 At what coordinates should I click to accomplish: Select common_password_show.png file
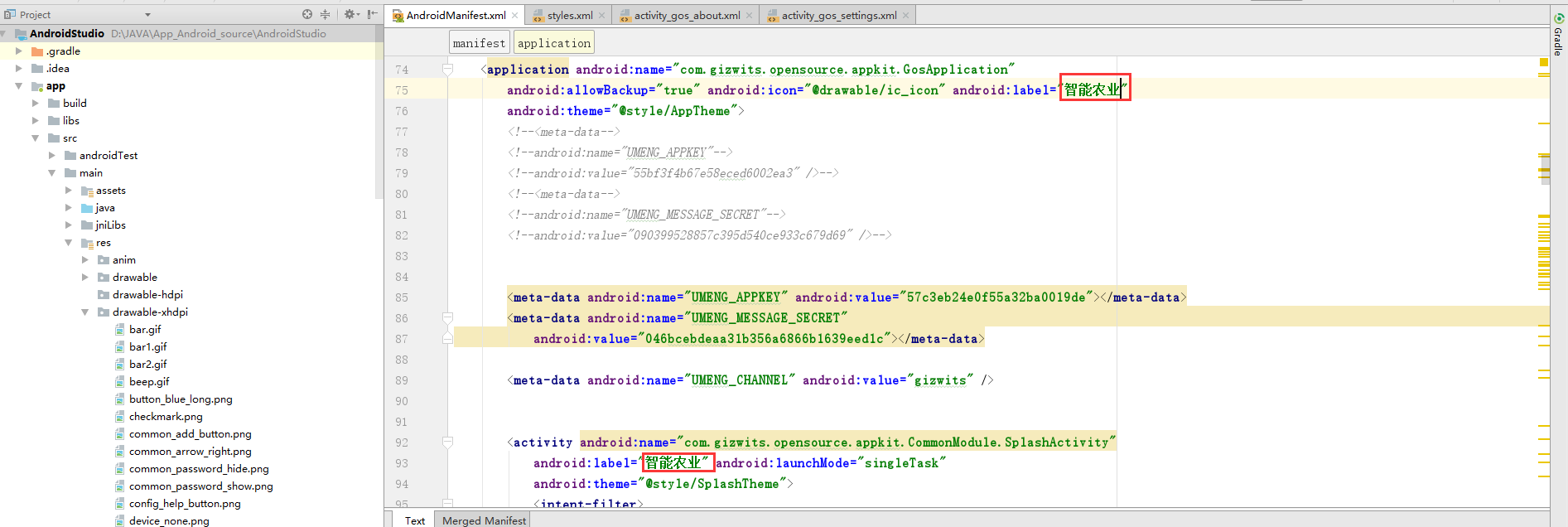tap(201, 486)
